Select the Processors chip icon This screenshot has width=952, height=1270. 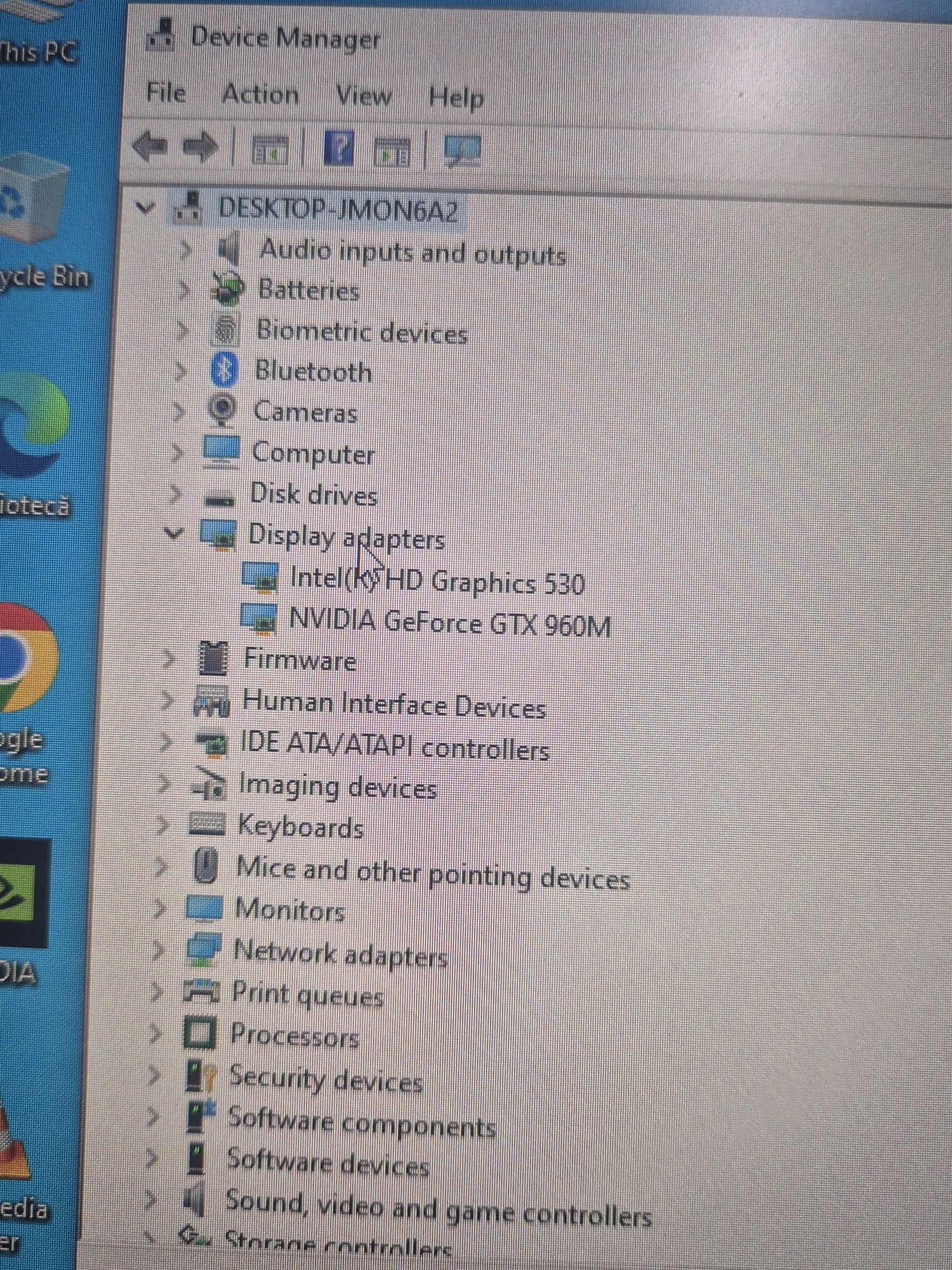coord(199,1033)
